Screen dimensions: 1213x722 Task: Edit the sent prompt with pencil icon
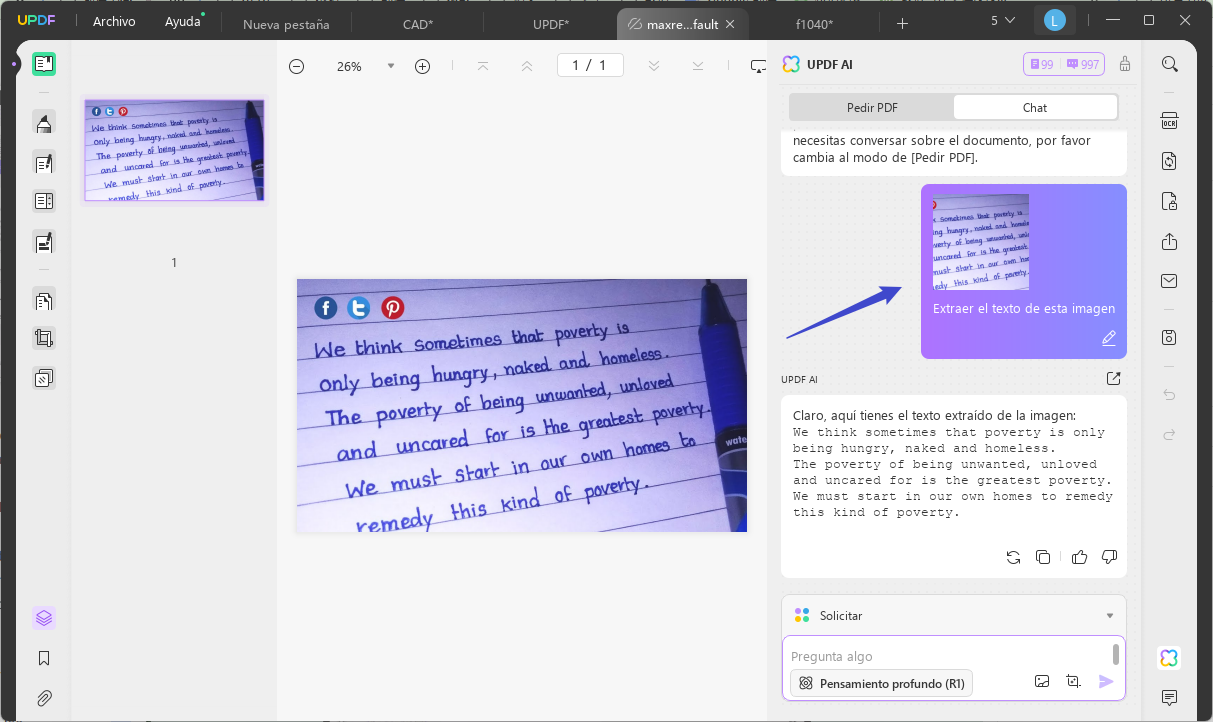pos(1109,339)
